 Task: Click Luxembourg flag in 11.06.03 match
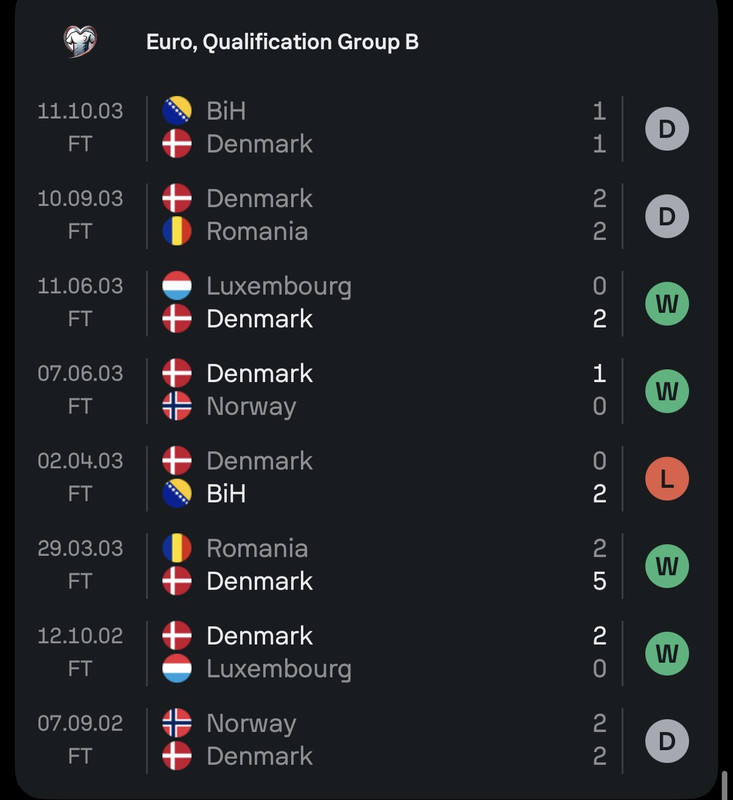click(177, 286)
